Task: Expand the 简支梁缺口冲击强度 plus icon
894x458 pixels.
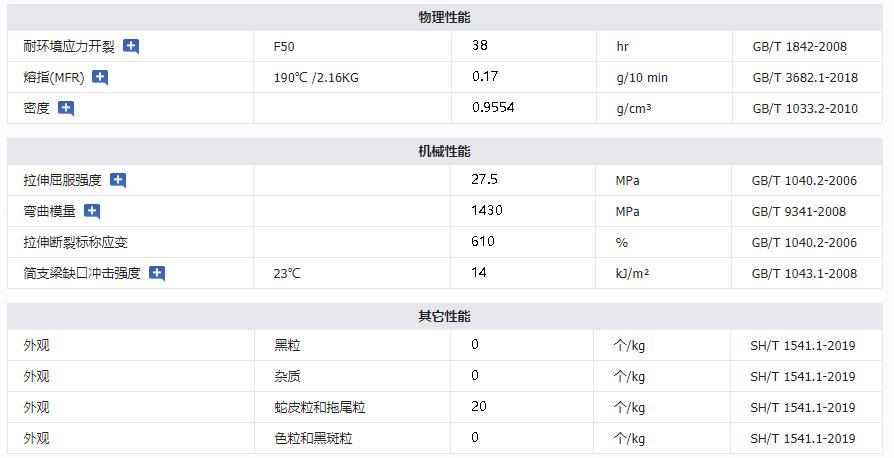Action: (157, 273)
